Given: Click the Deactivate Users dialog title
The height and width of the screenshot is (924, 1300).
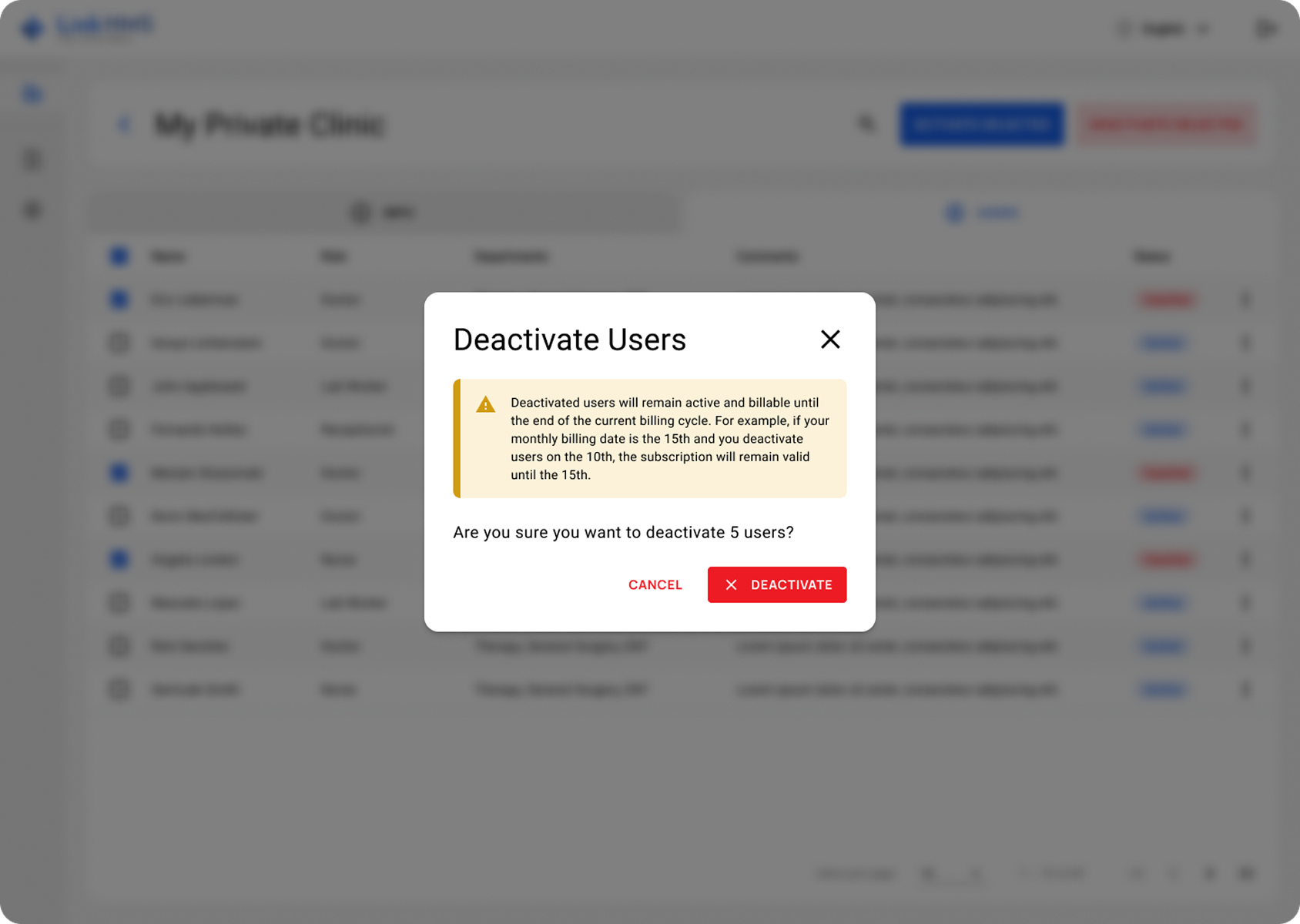Looking at the screenshot, I should tap(569, 340).
